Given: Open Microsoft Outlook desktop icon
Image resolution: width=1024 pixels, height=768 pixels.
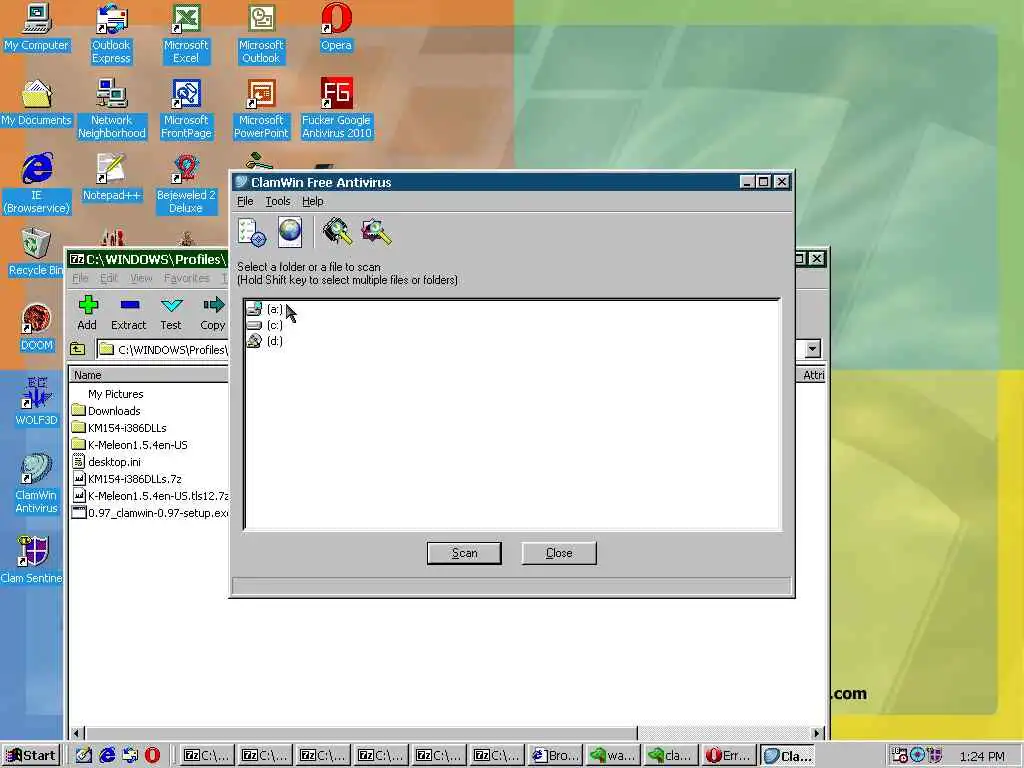Looking at the screenshot, I should tap(261, 34).
